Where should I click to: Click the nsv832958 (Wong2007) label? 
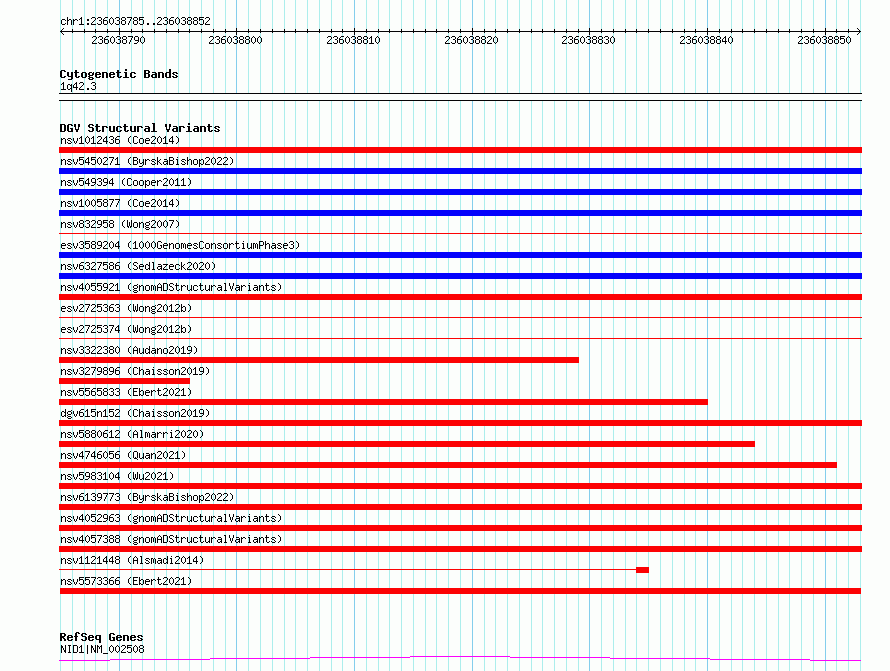120,224
